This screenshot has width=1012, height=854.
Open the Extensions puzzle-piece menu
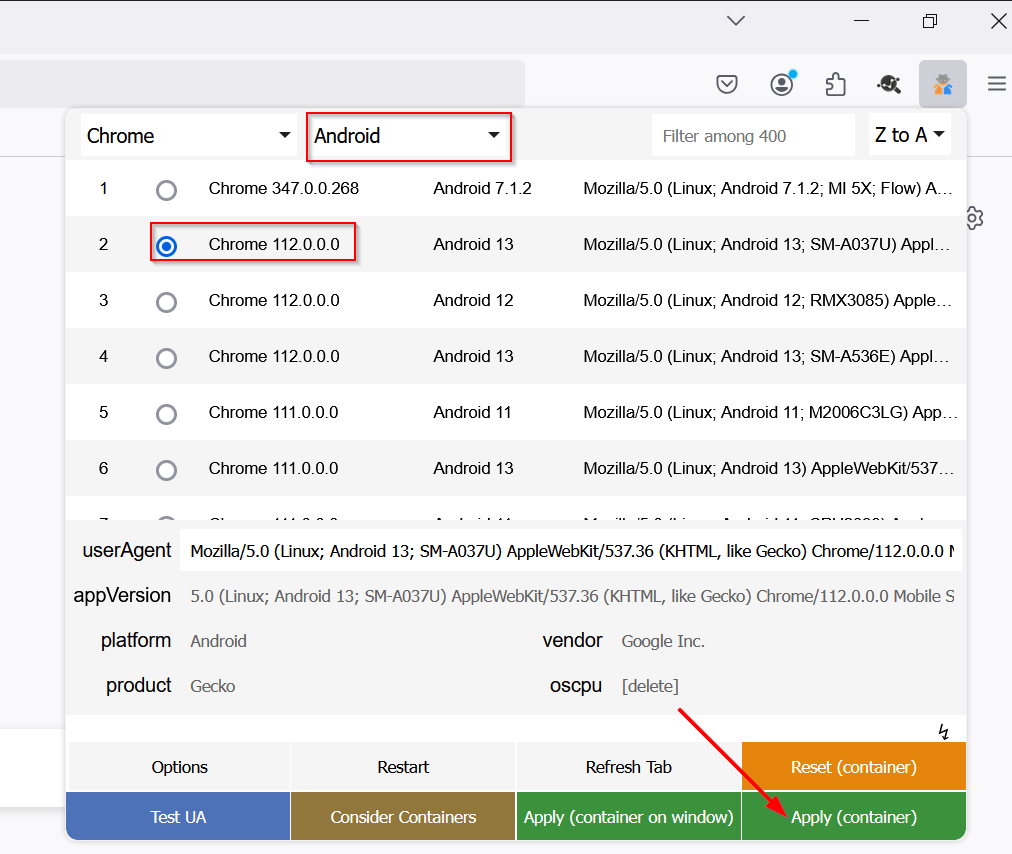[836, 85]
